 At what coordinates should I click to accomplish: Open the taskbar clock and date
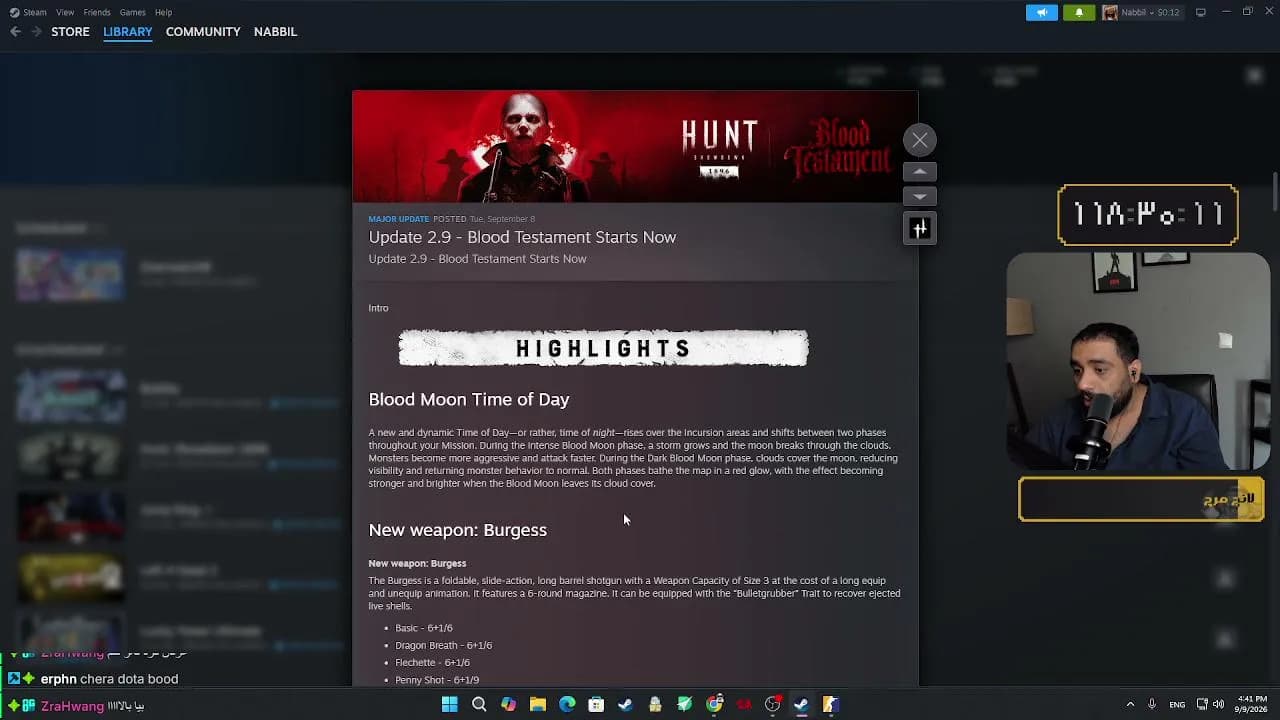(1251, 704)
